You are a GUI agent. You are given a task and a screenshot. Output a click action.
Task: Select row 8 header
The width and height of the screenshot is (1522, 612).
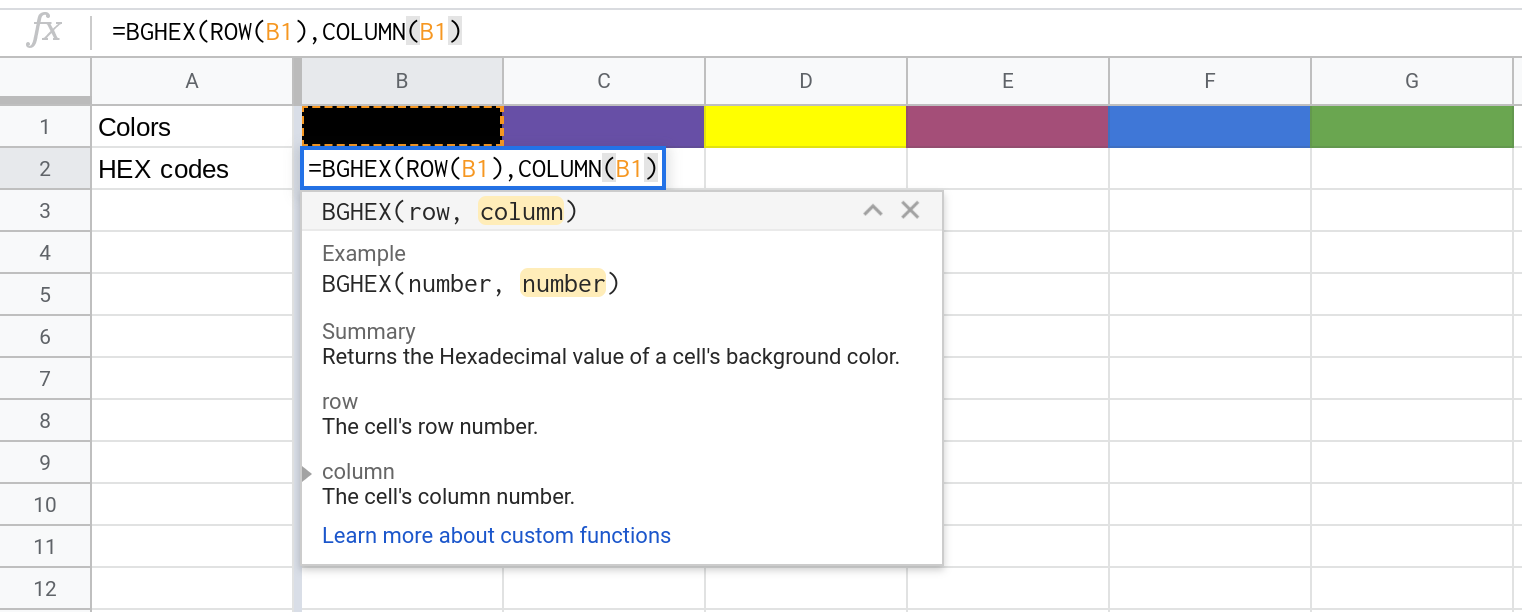[x=45, y=421]
